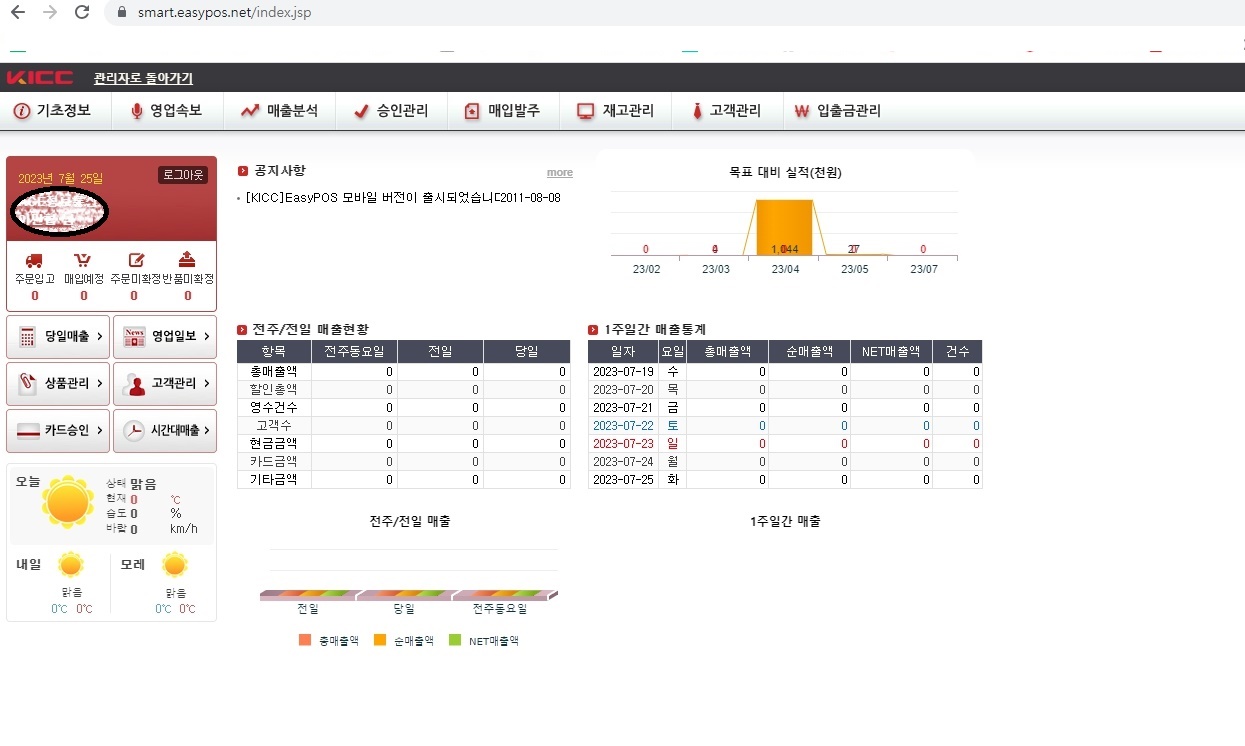Click the orange 23/04 chart bar
The width and height of the screenshot is (1245, 746).
click(784, 228)
